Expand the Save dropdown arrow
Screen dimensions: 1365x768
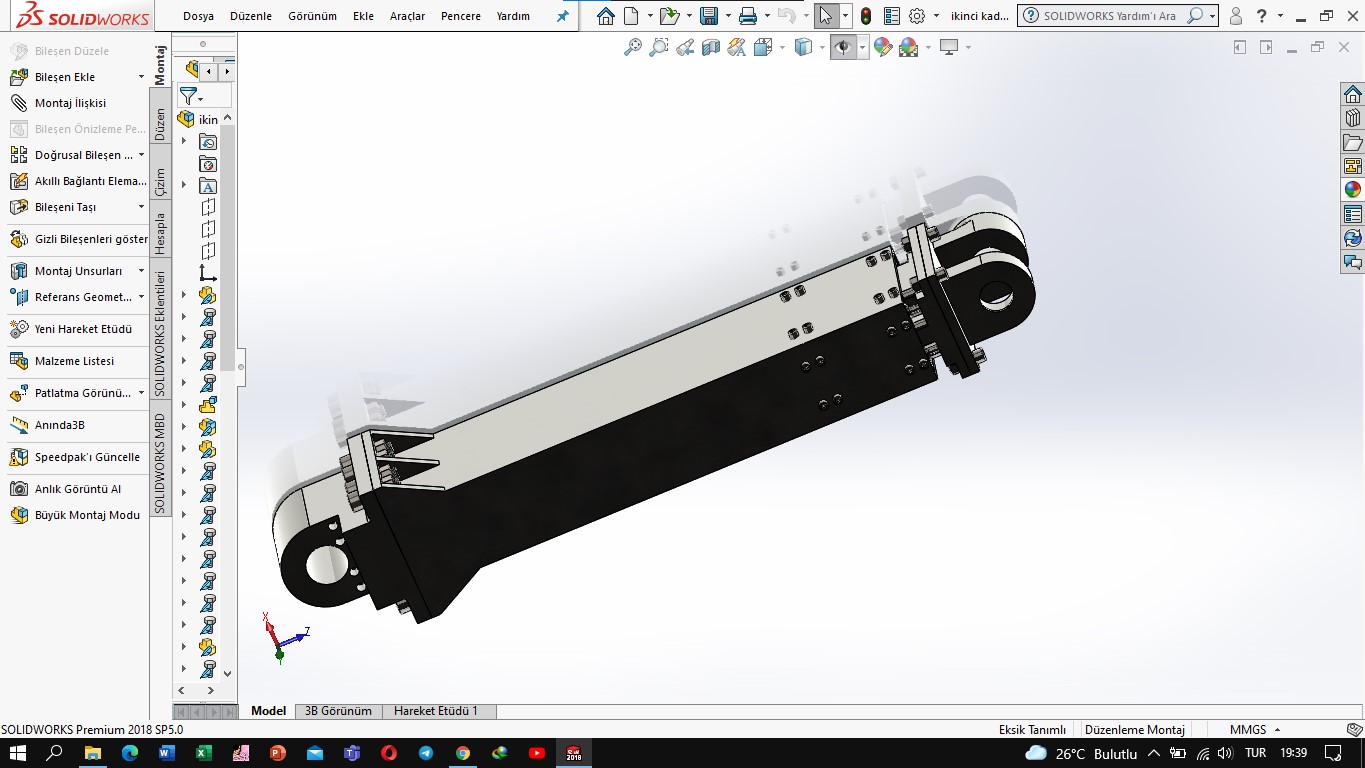coord(728,16)
